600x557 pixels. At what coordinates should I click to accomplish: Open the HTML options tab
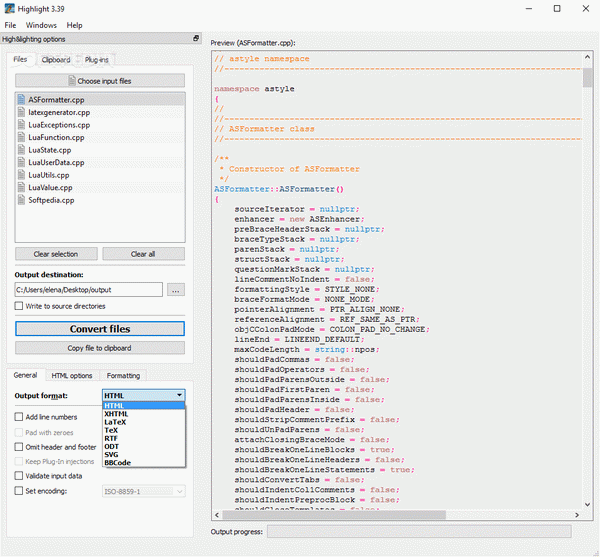pos(72,376)
